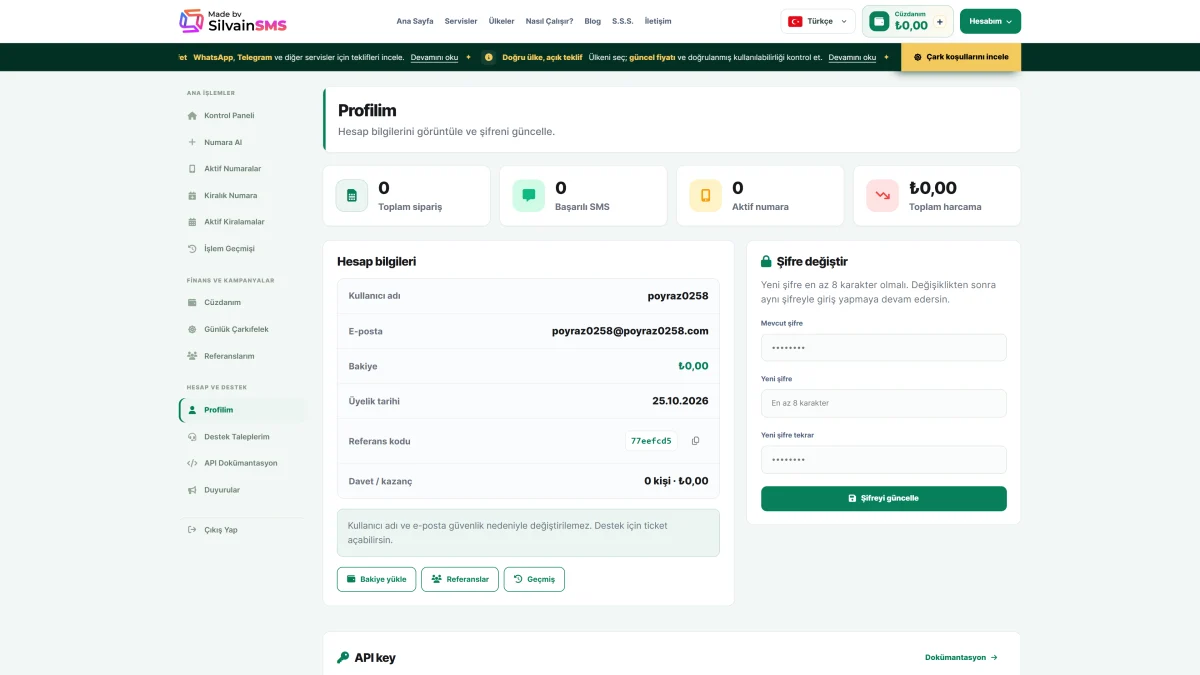
Task: Click the wheel icon beside Günlük Çarkıfelek
Action: click(192, 329)
